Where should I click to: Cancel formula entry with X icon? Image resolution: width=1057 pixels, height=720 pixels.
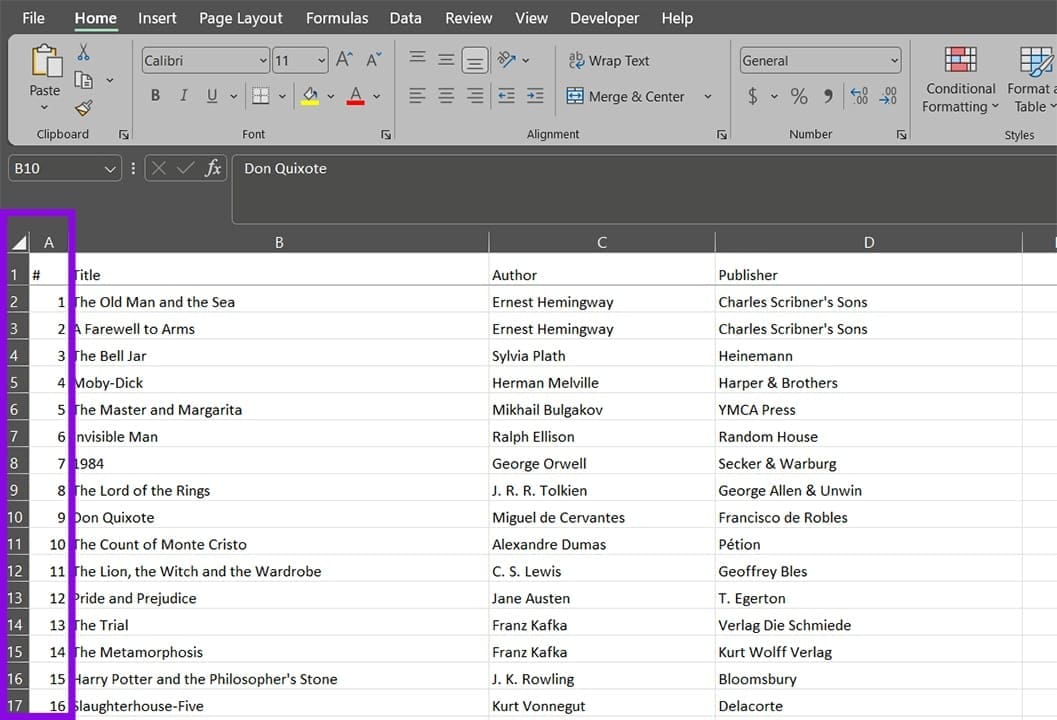coord(158,168)
